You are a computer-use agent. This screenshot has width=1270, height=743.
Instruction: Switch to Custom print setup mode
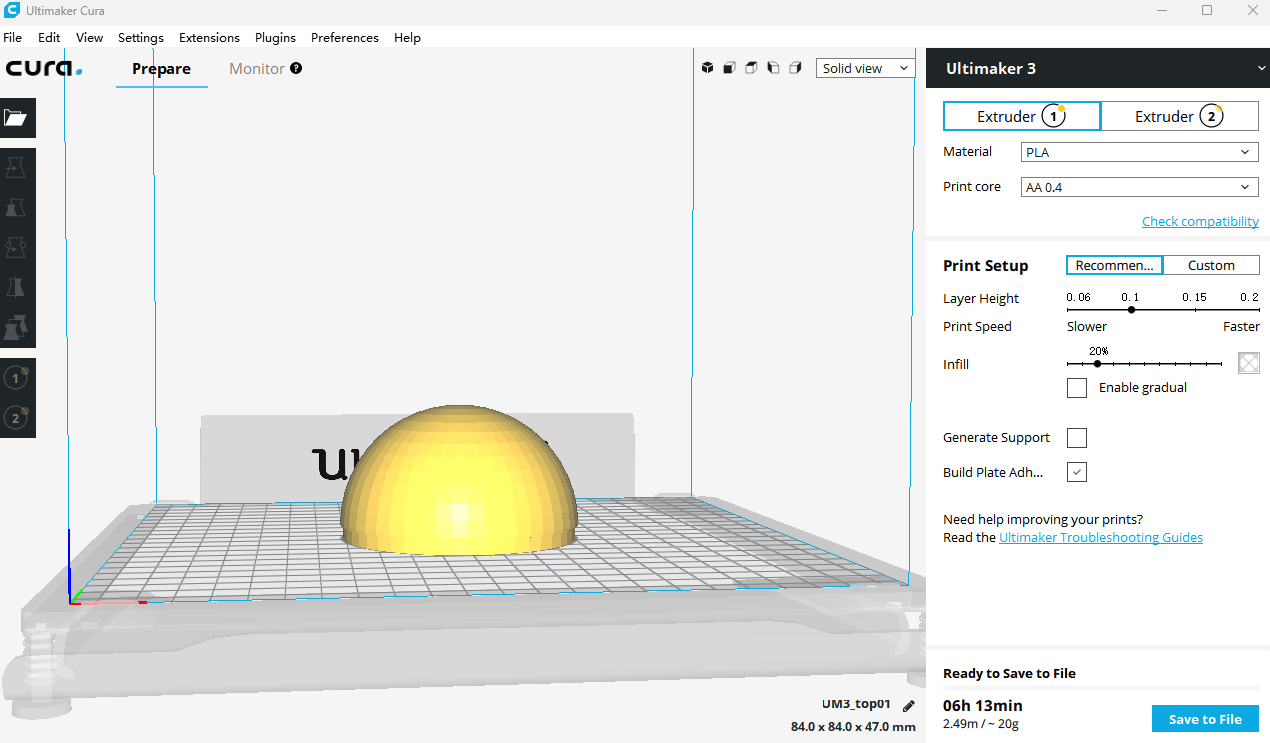coord(1211,265)
